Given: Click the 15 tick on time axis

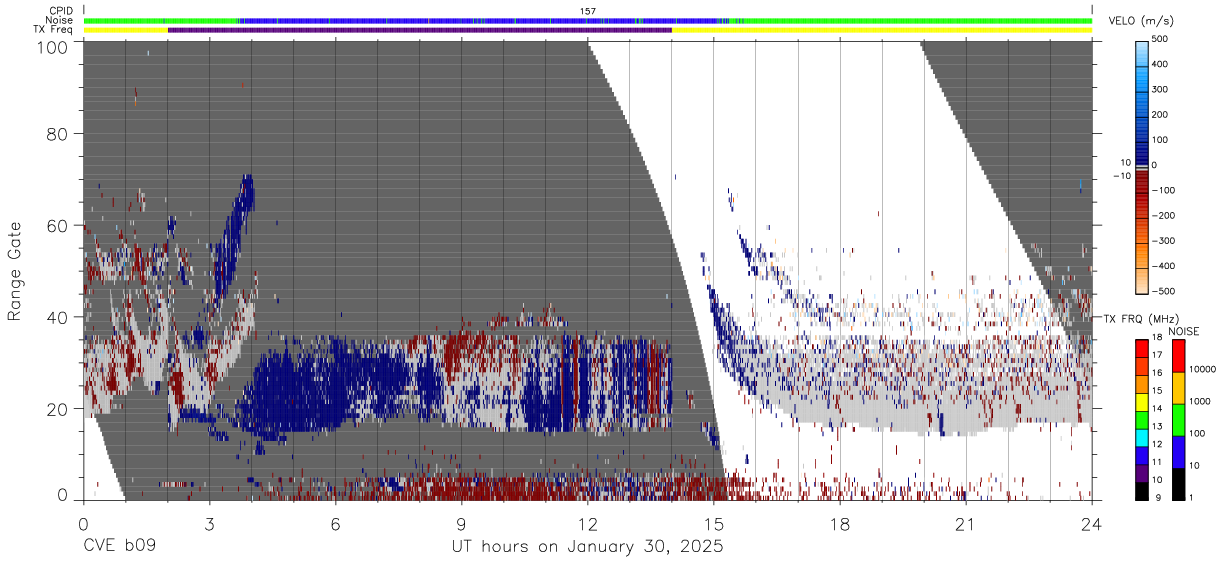Looking at the screenshot, I should (x=713, y=524).
